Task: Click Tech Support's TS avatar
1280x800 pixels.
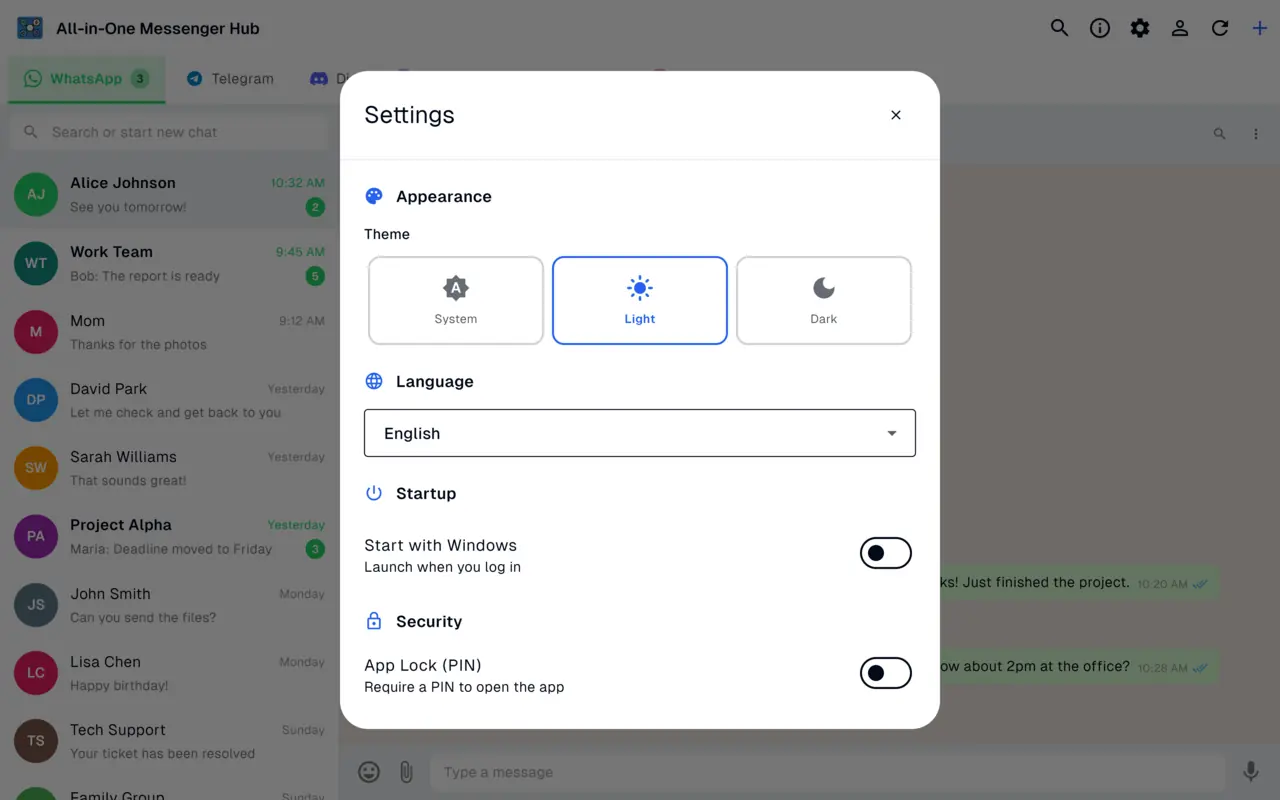Action: [36, 740]
